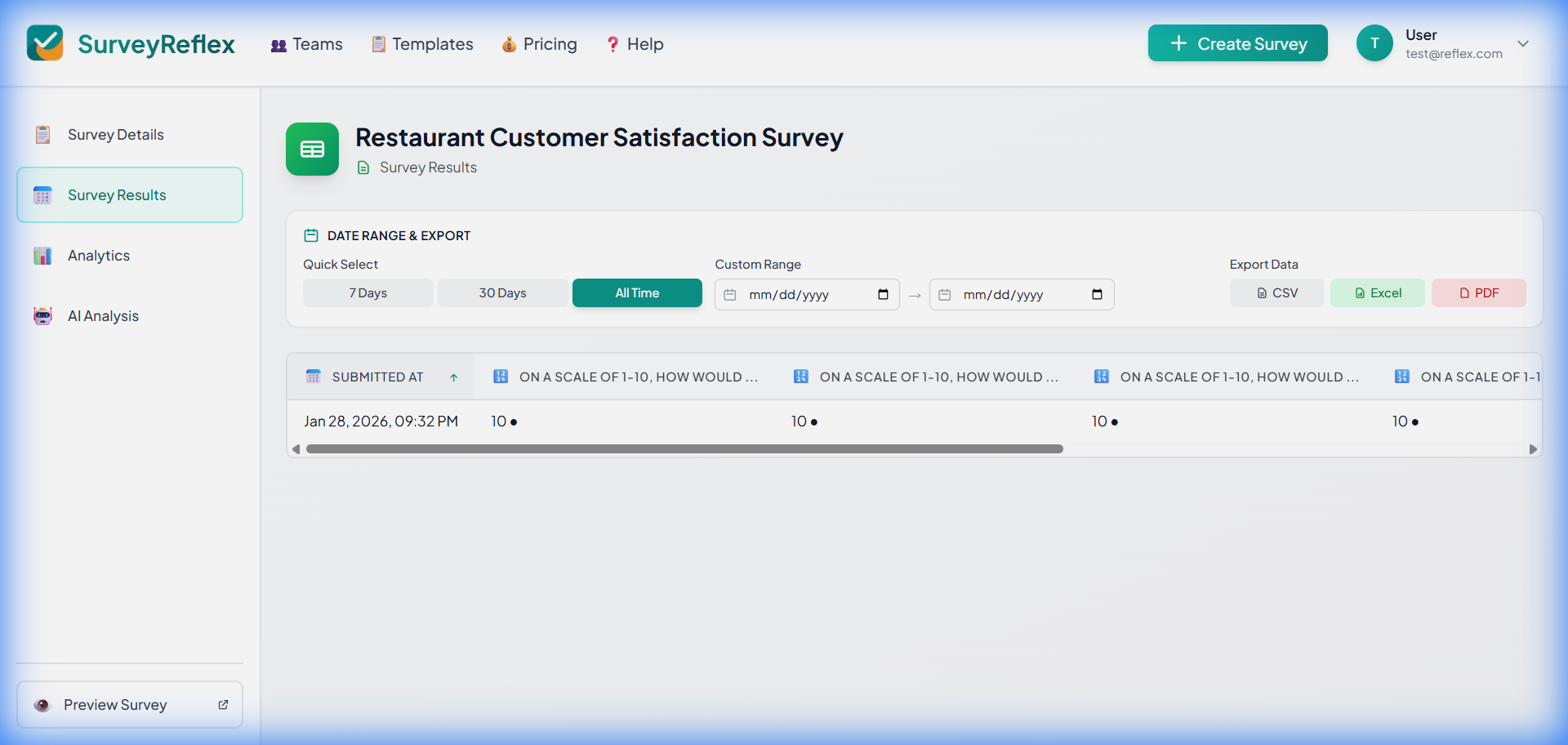Click the AI Analysis robot icon
The width and height of the screenshot is (1568, 745).
pos(42,315)
